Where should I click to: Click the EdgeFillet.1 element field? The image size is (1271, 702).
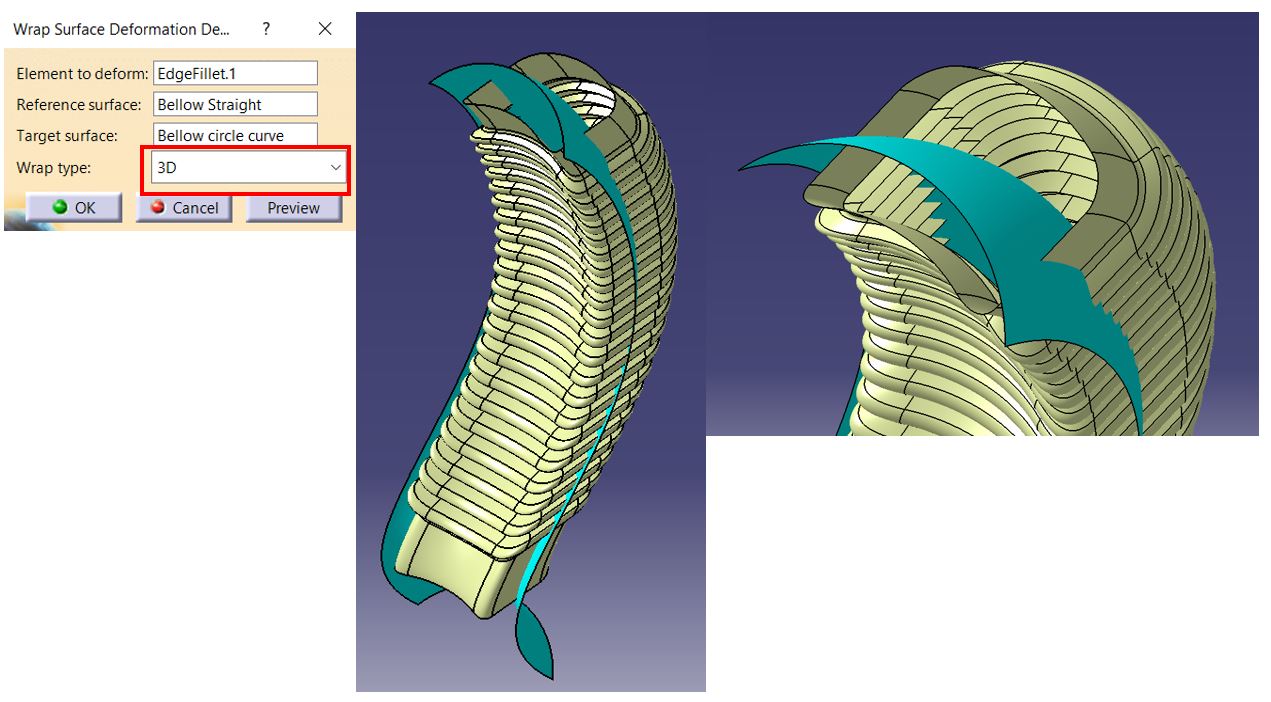235,72
